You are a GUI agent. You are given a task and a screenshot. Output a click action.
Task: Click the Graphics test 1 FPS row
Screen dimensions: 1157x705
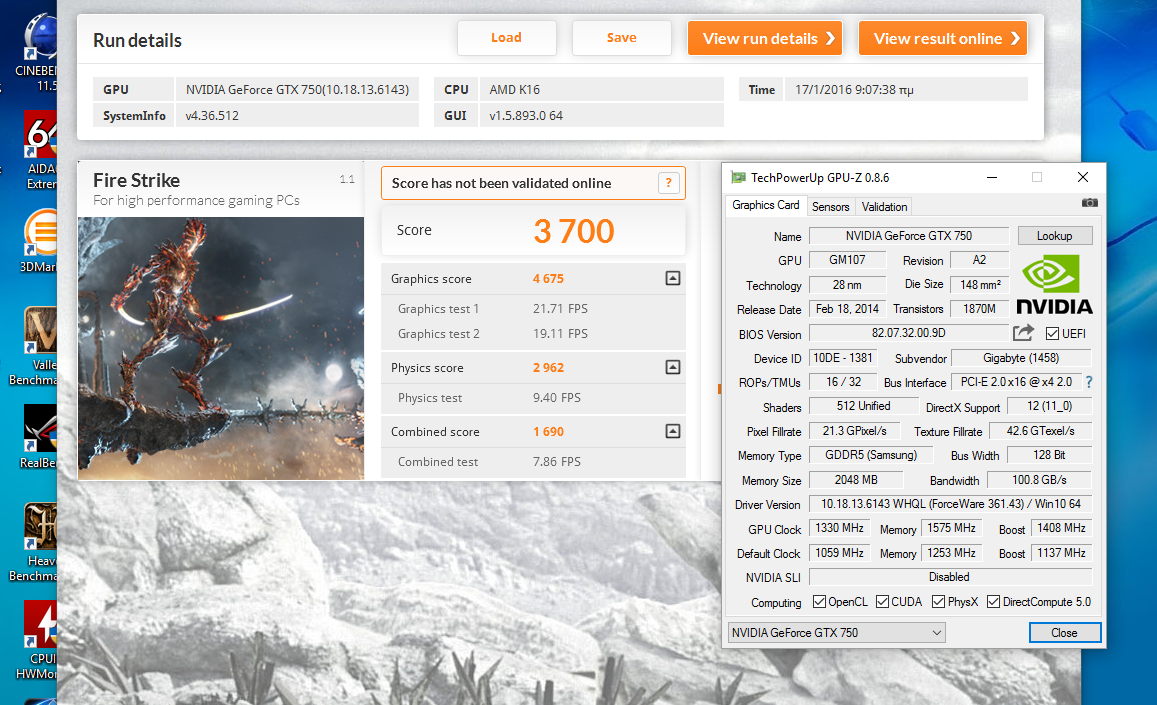click(533, 309)
